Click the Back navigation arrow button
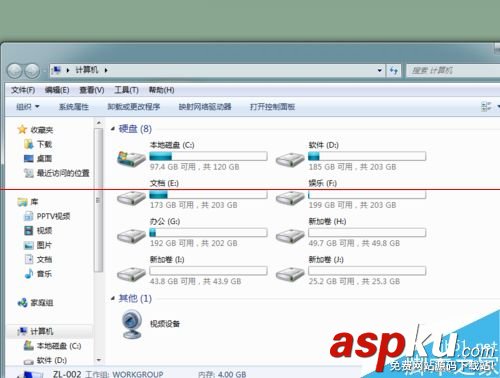 point(15,71)
